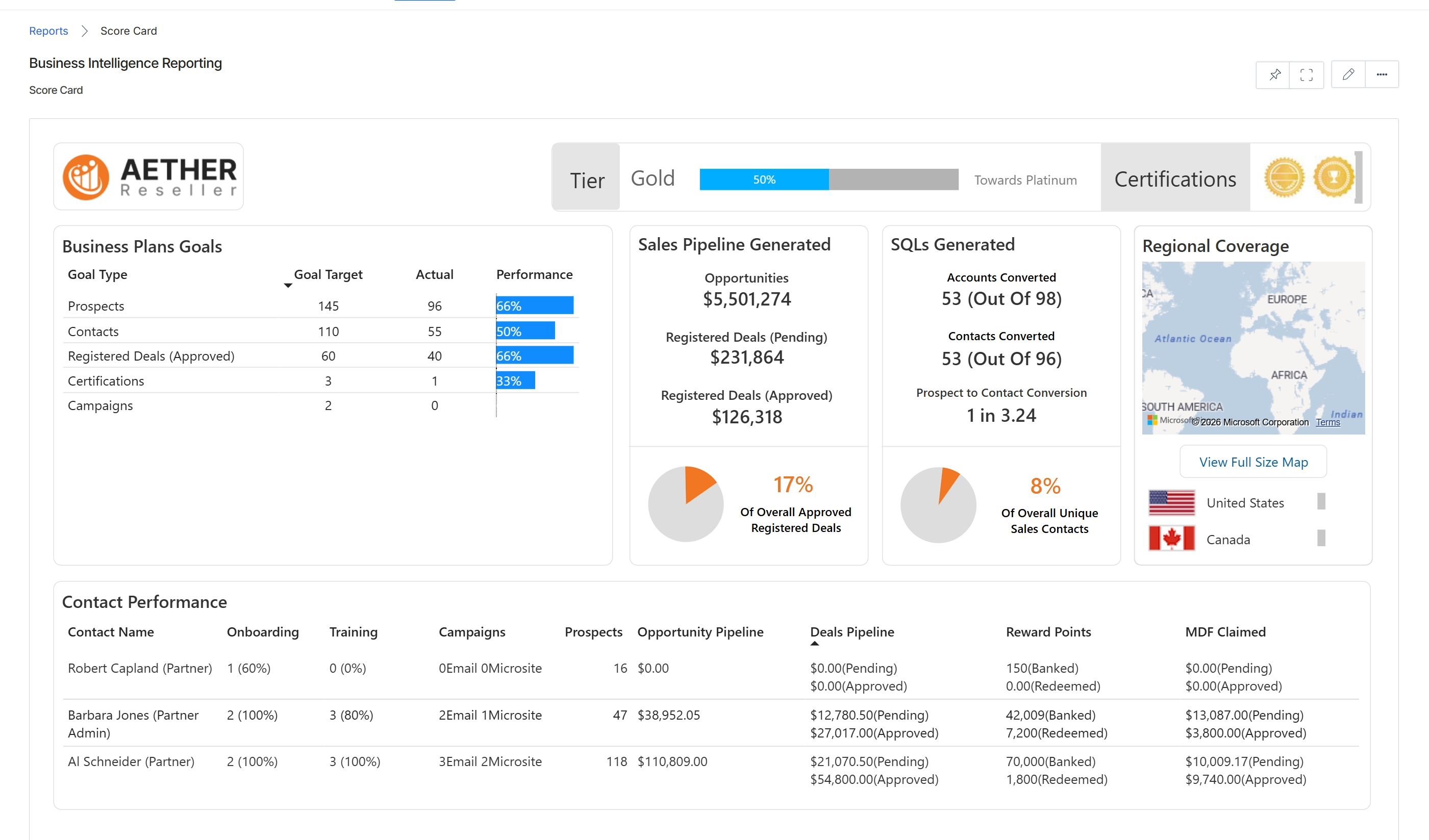The image size is (1429, 840).
Task: Click the Canada coverage bar
Action: pyautogui.click(x=1321, y=538)
